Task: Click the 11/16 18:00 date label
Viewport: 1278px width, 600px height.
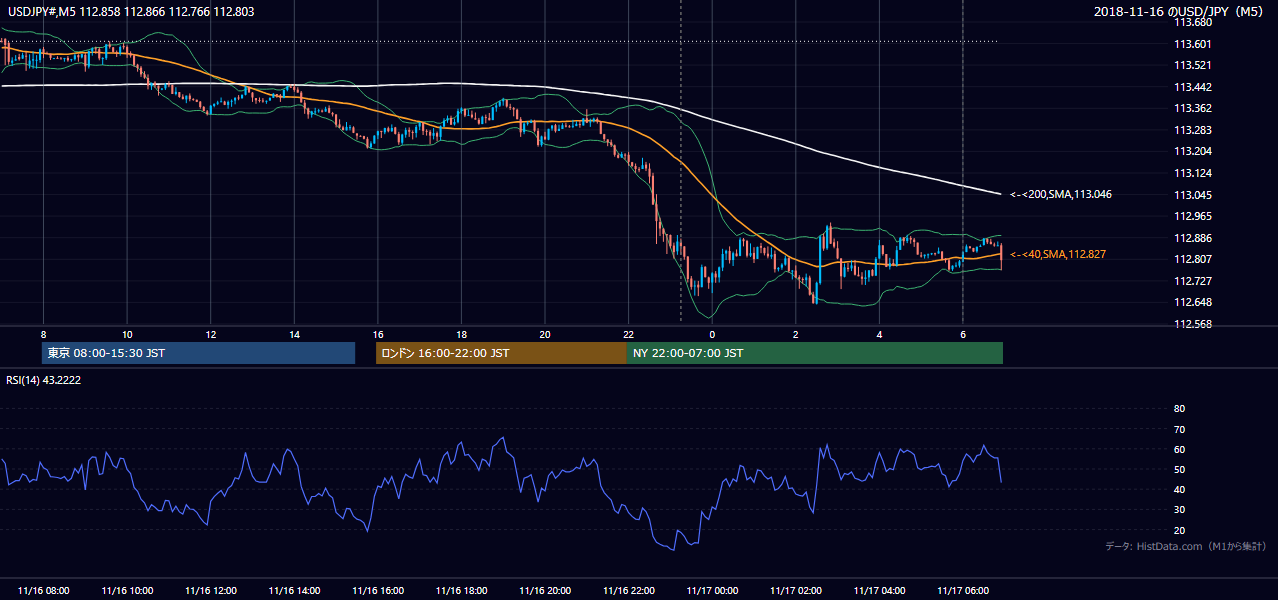Action: pos(461,591)
